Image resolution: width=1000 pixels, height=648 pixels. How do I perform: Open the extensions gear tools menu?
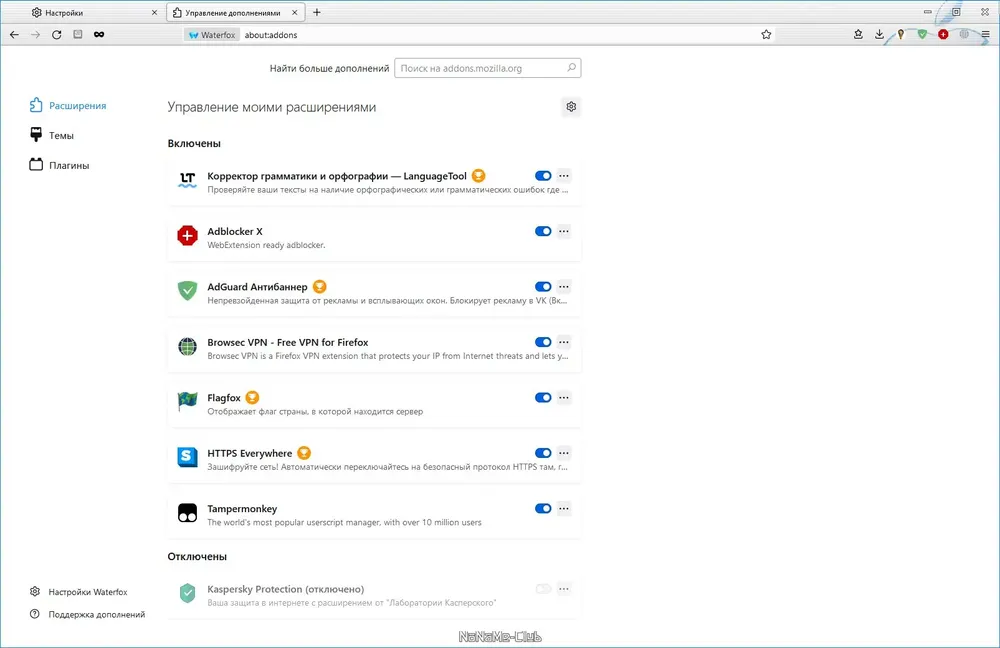pyautogui.click(x=571, y=107)
